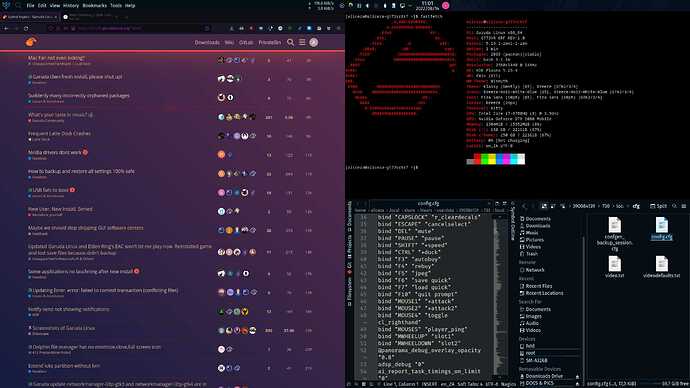The width and height of the screenshot is (690, 388).
Task: Open topic 'Notify-send not showing notifications'
Action: [69, 309]
